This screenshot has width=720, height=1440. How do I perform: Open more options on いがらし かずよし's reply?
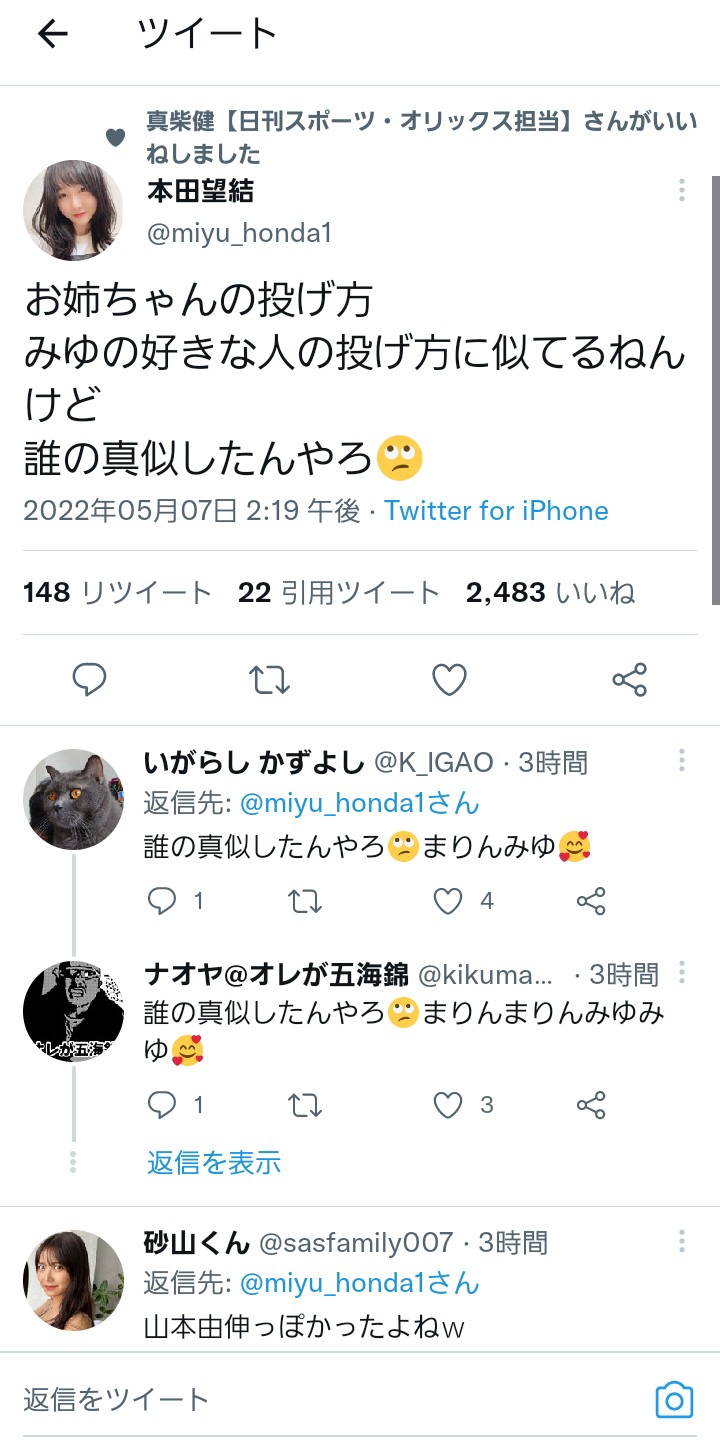coord(681,761)
